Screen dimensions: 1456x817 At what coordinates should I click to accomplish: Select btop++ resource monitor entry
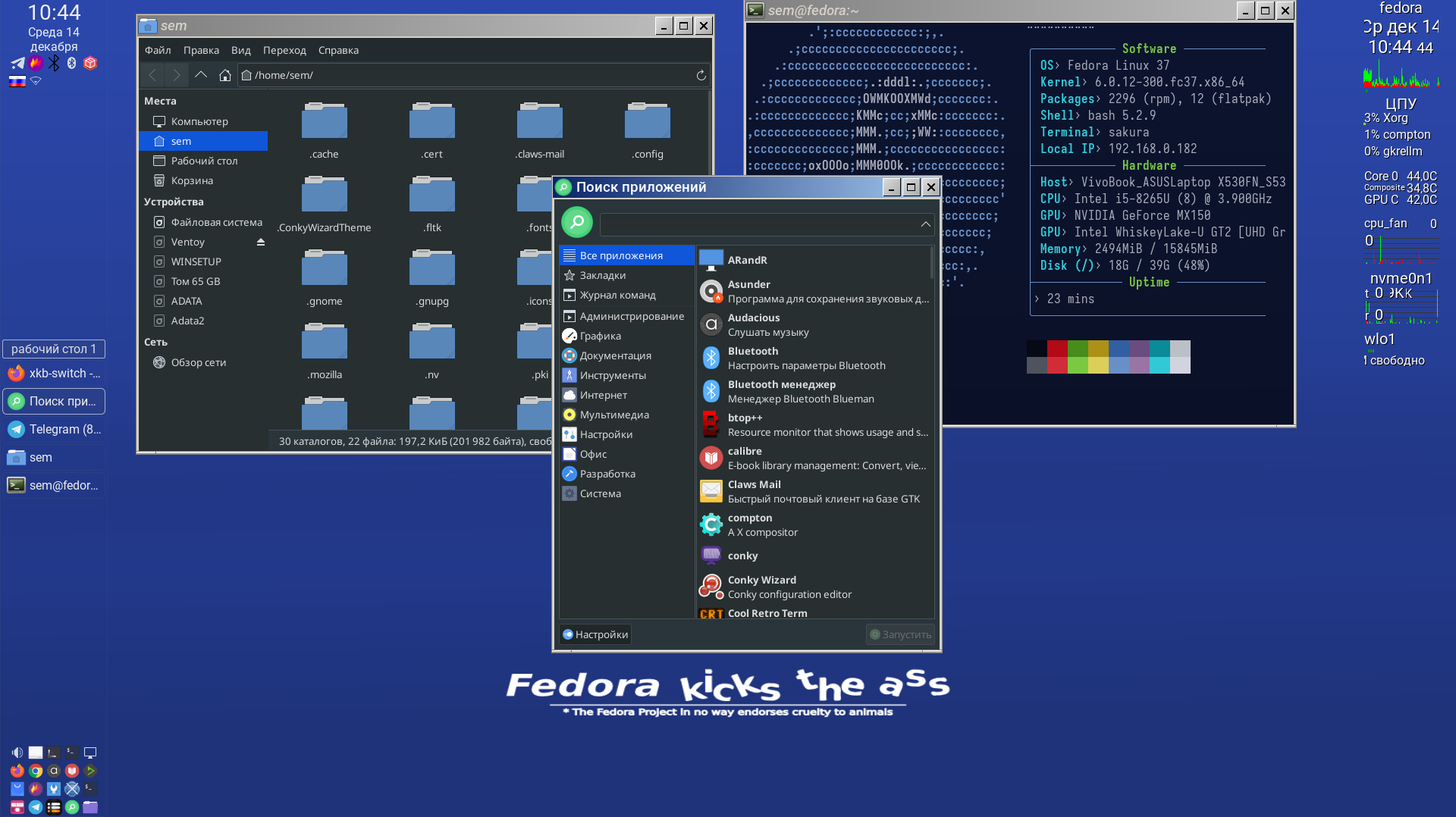point(814,425)
